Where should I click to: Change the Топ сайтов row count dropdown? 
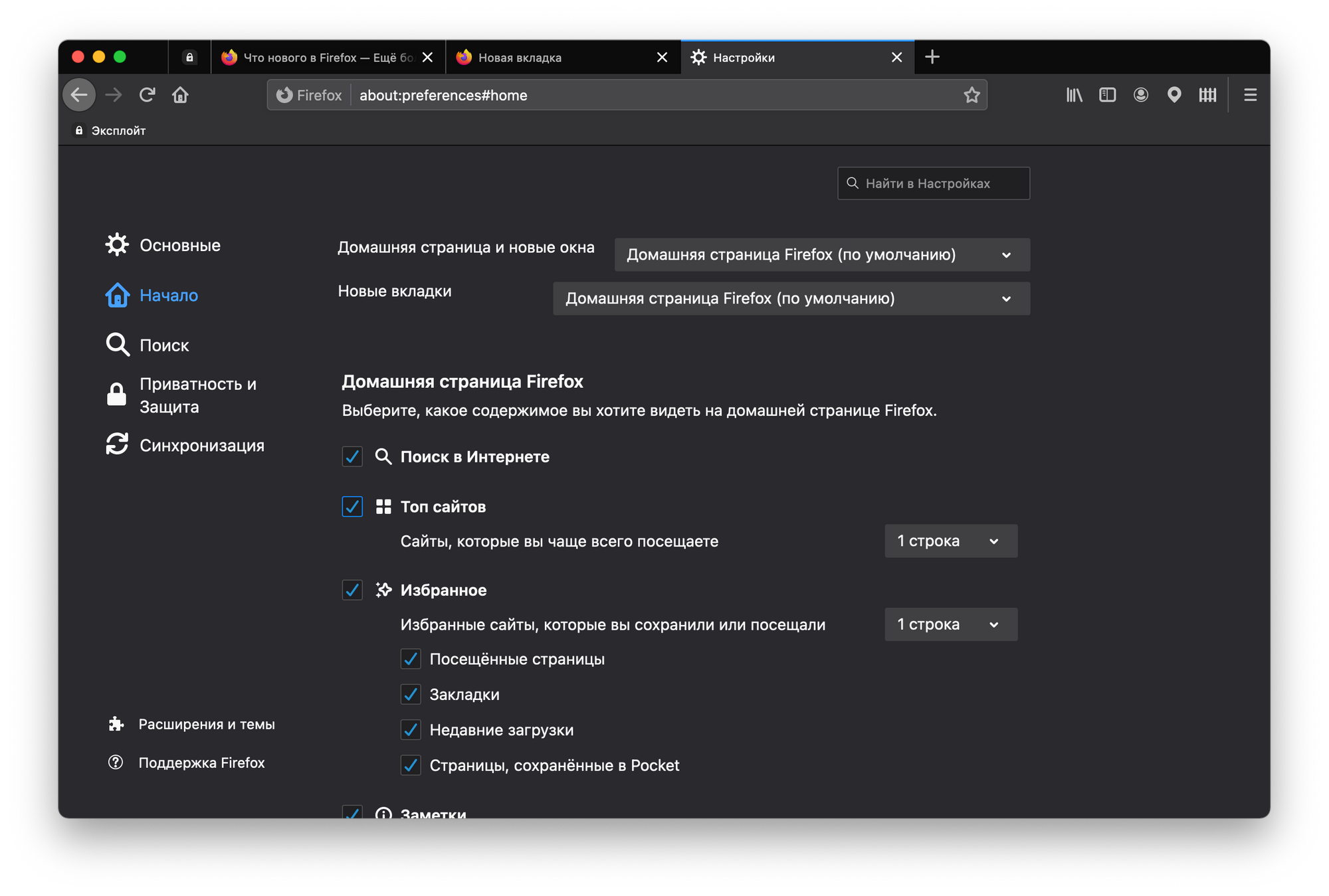[x=950, y=541]
